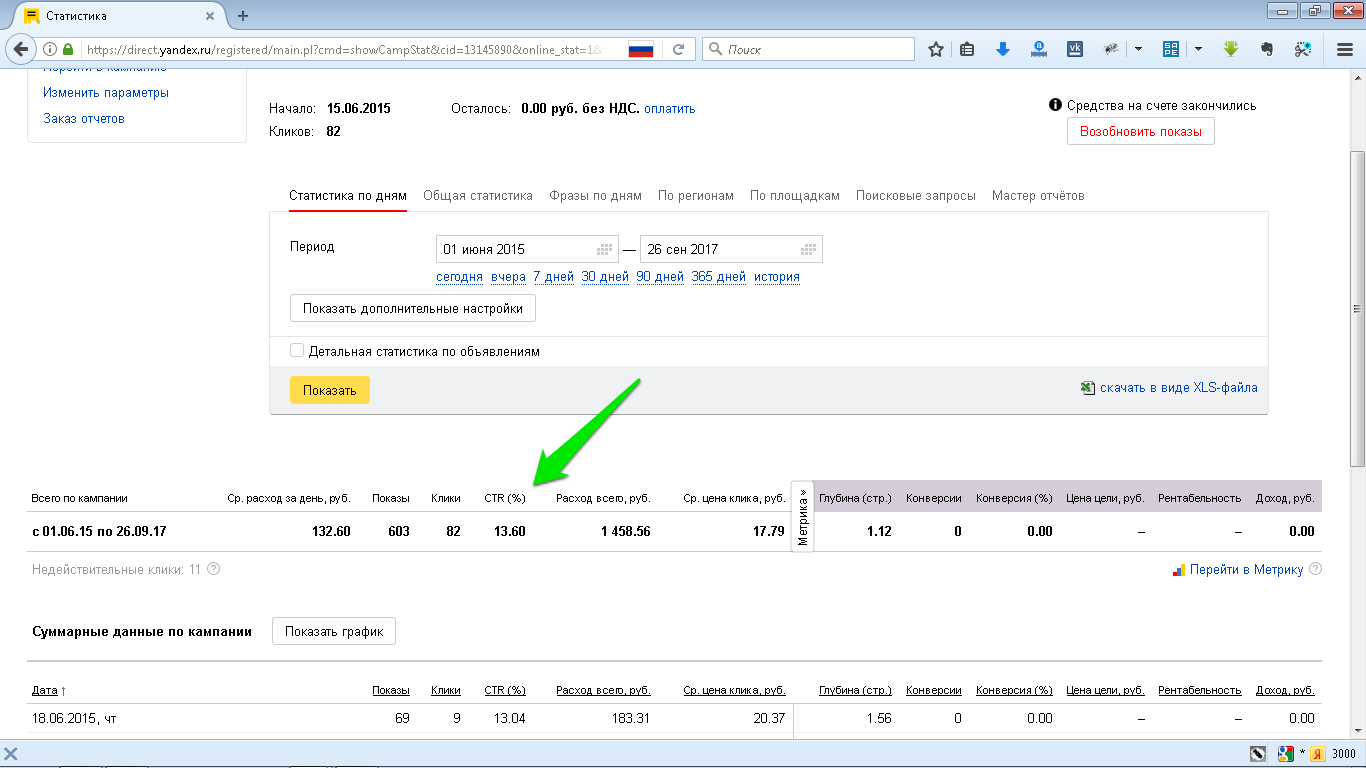Click the SAPE extension icon
This screenshot has height=768, width=1366.
point(1171,49)
